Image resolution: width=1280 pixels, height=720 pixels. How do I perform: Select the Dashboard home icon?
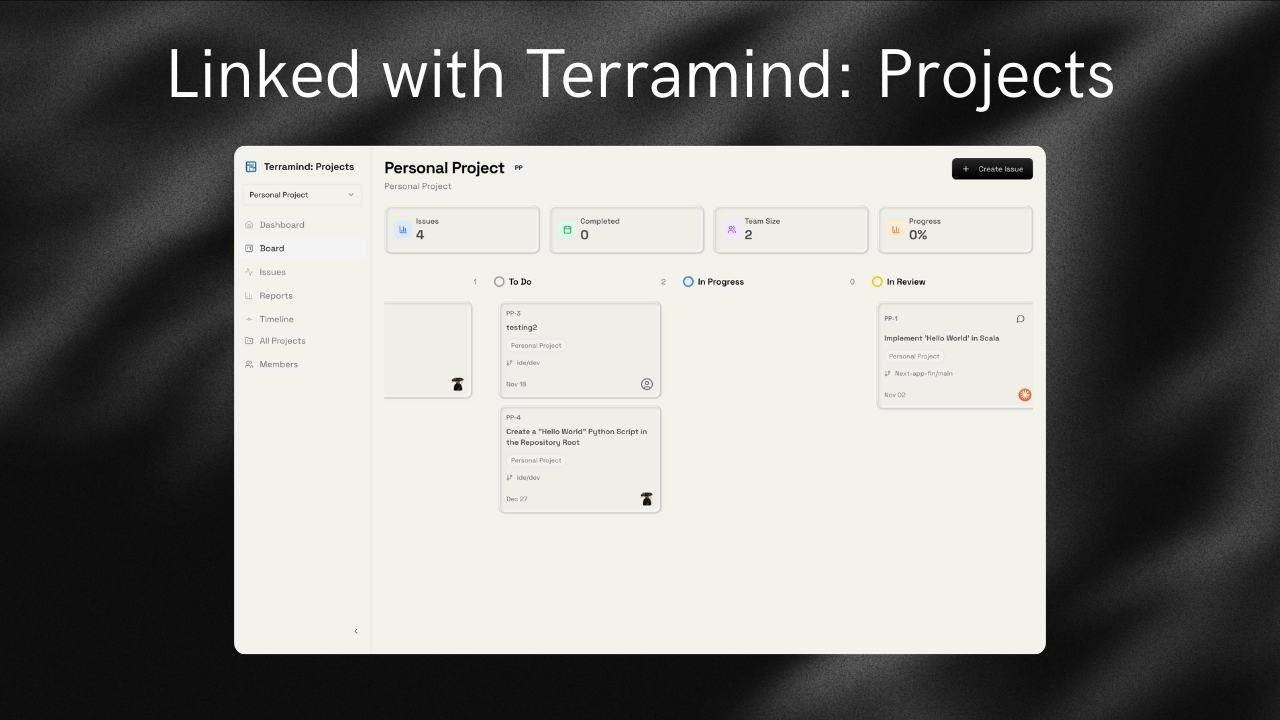(250, 224)
